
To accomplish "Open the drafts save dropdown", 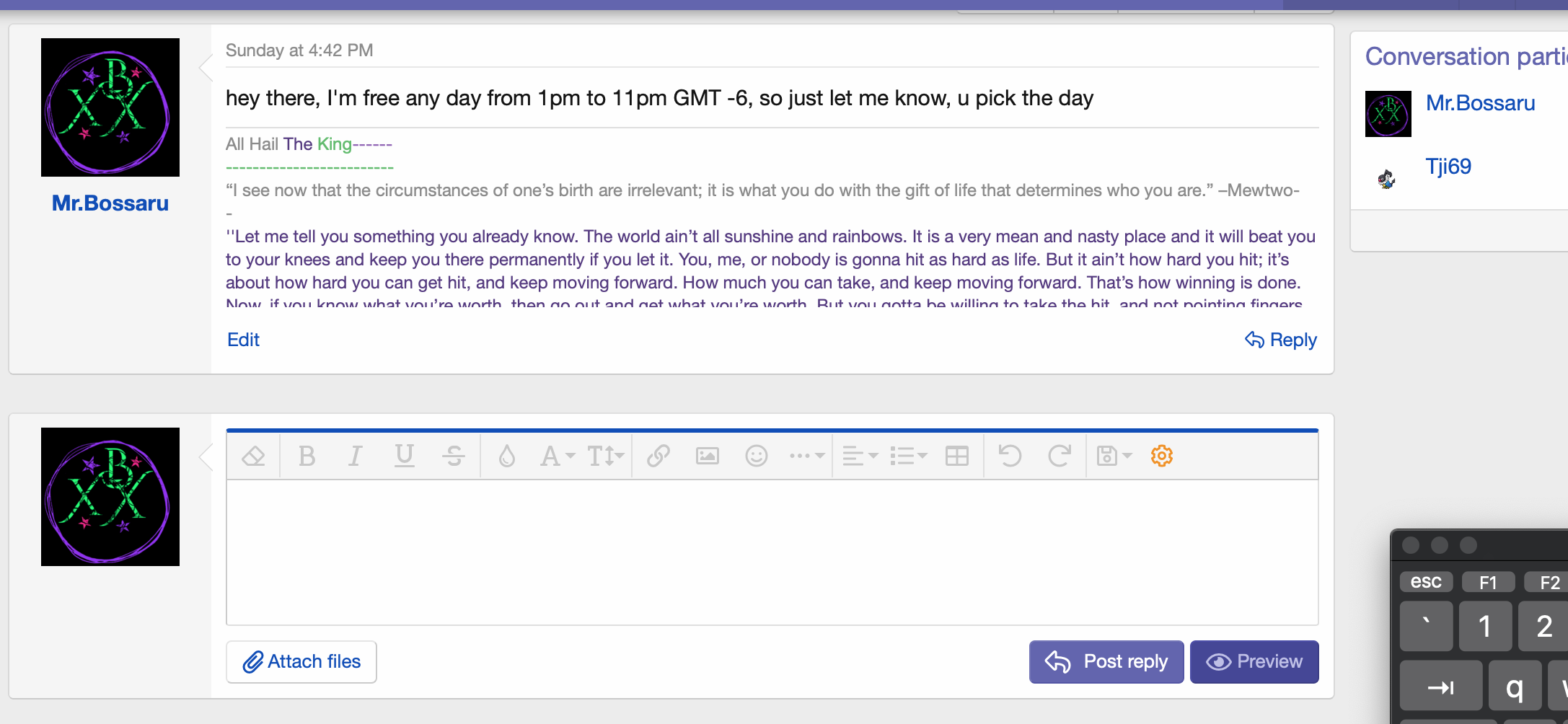I will coord(1113,455).
